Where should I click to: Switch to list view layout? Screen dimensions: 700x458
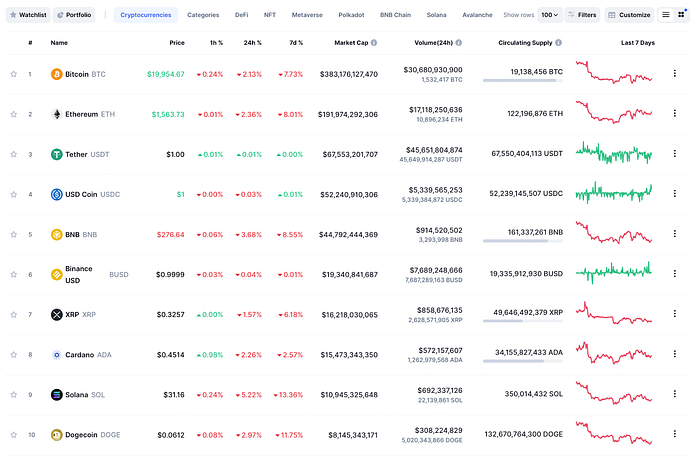(x=666, y=15)
